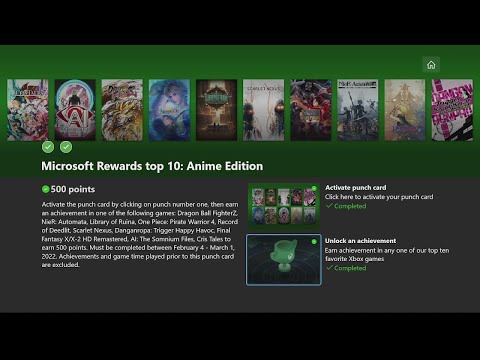Viewport: 480px width, 360px height.
Task: Click 'Click here to activate your punch card'
Action: pyautogui.click(x=379, y=197)
